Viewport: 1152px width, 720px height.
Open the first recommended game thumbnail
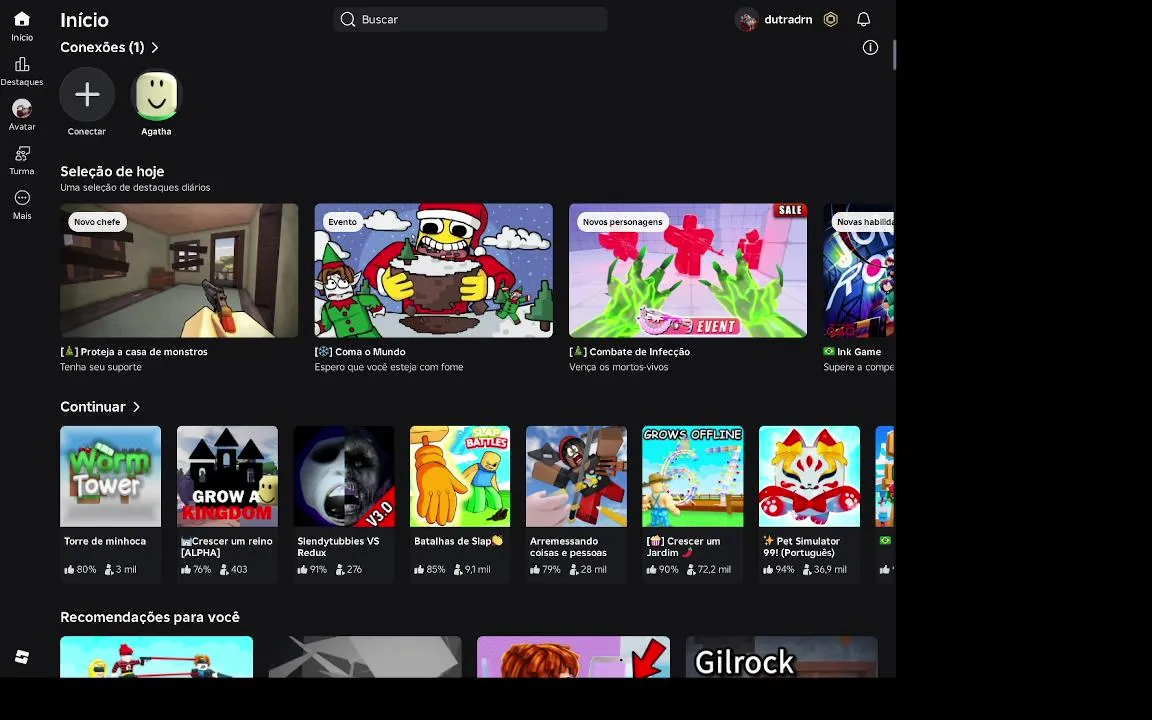pos(156,657)
